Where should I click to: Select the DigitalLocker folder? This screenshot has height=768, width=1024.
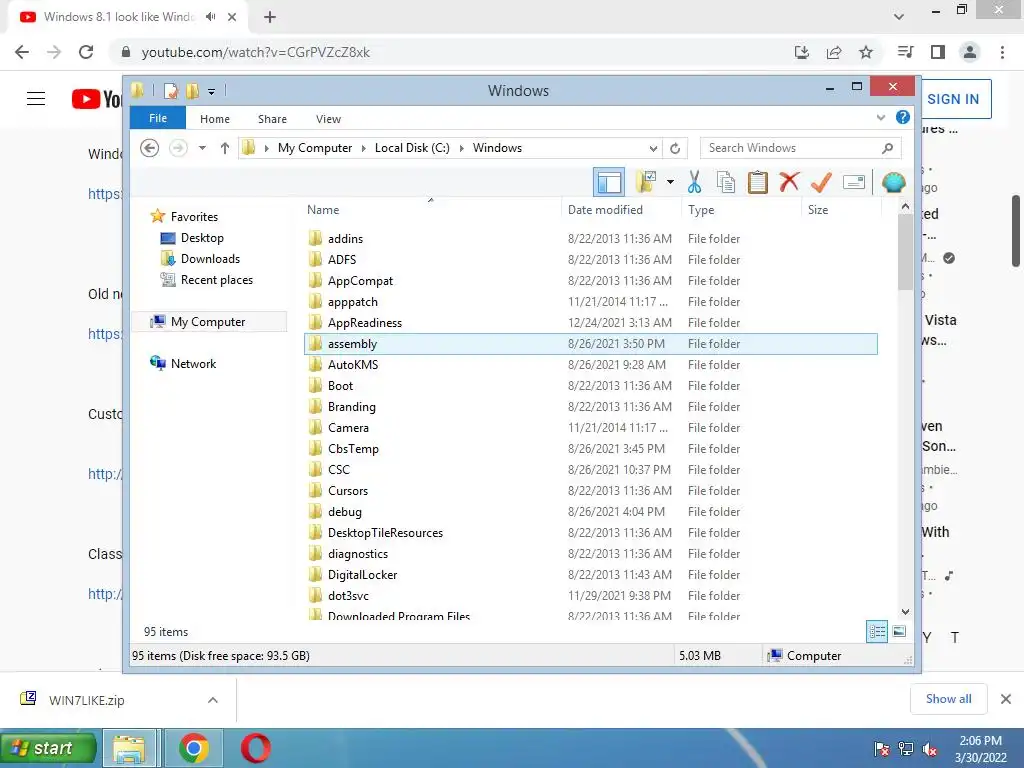(x=362, y=575)
